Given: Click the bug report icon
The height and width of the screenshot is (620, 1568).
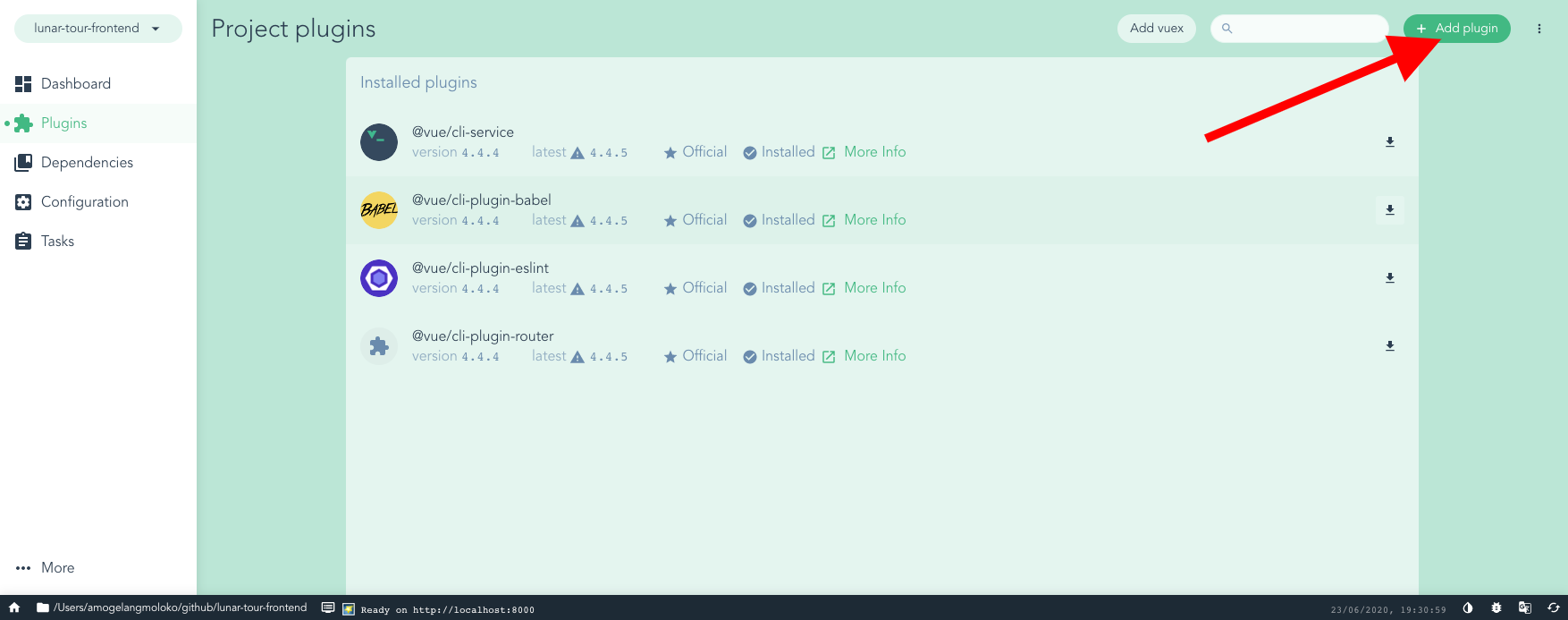Looking at the screenshot, I should point(1496,607).
